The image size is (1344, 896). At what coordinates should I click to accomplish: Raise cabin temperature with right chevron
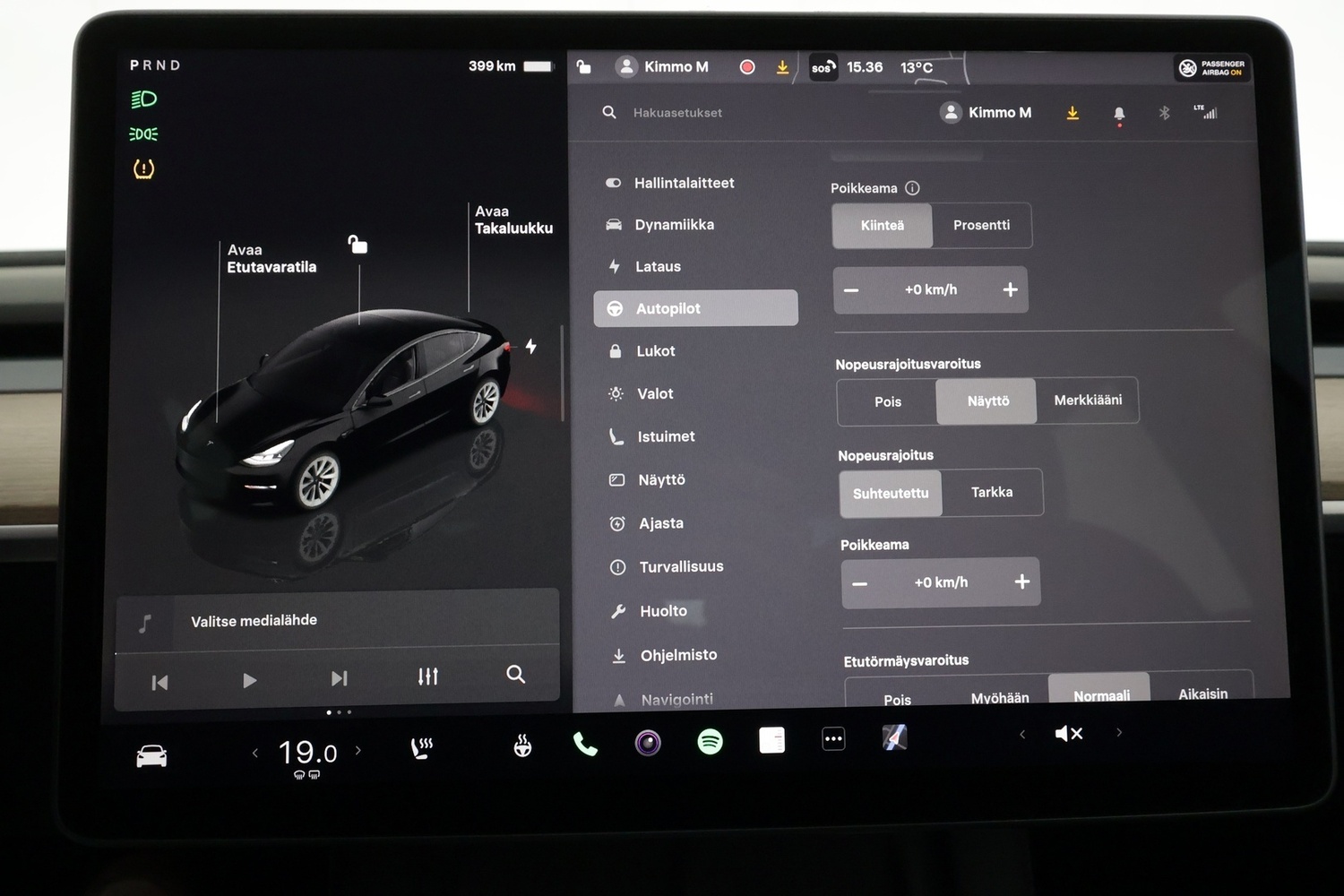(x=358, y=751)
